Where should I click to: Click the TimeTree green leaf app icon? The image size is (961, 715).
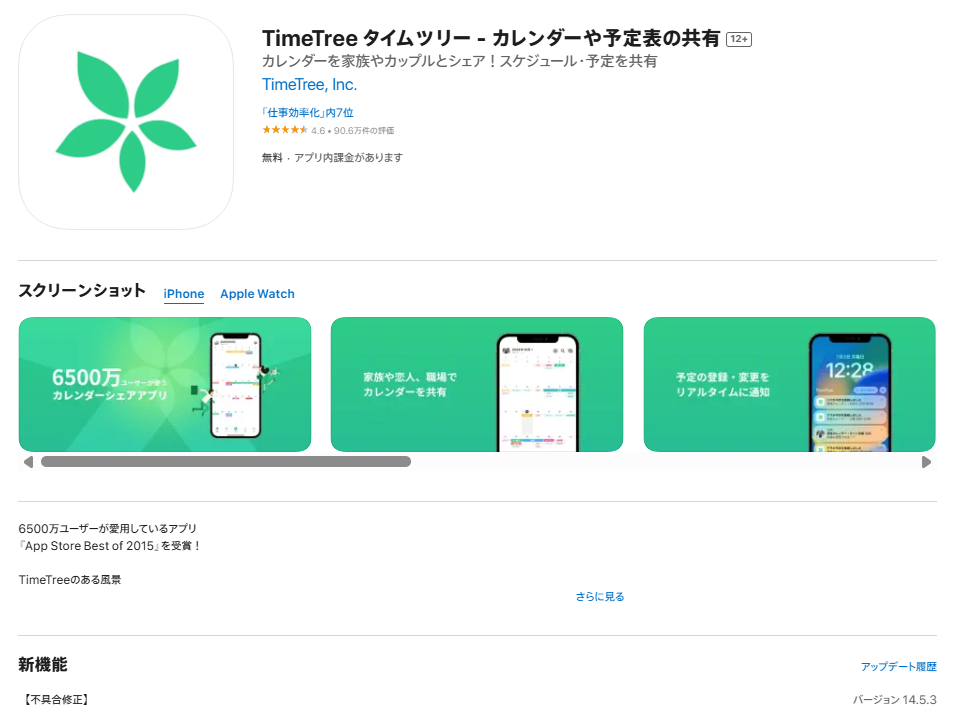coord(126,122)
